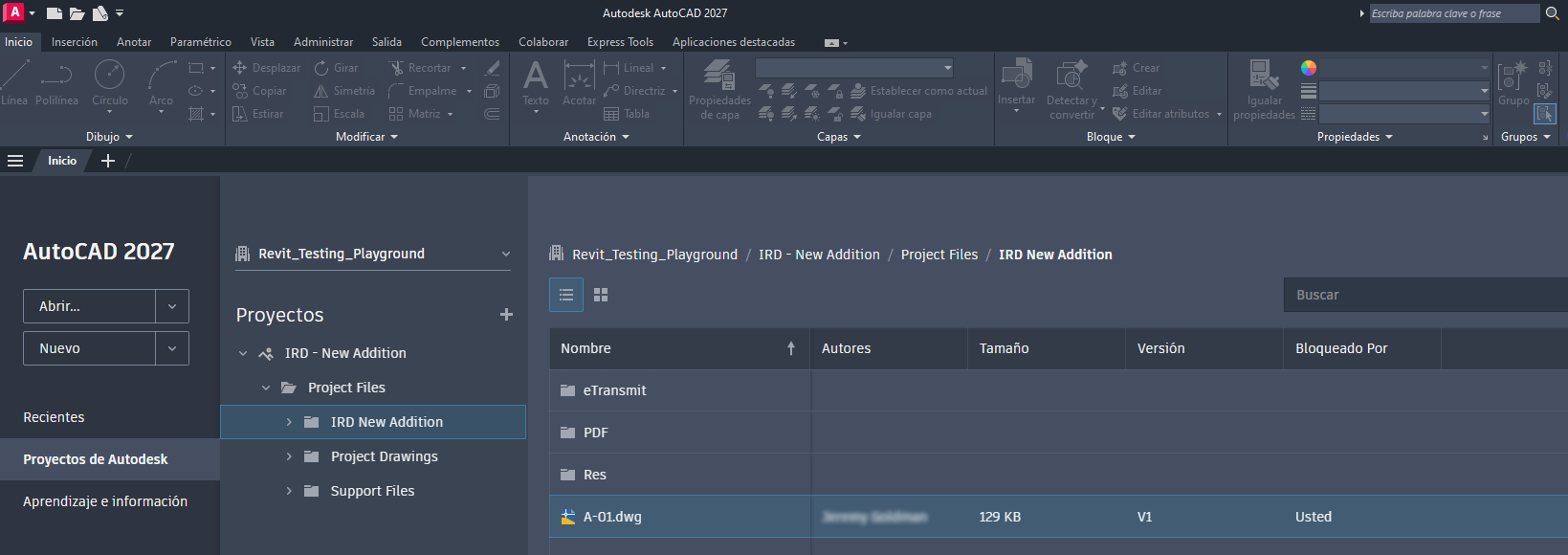
Task: Select the Polilínea tool
Action: click(x=56, y=83)
